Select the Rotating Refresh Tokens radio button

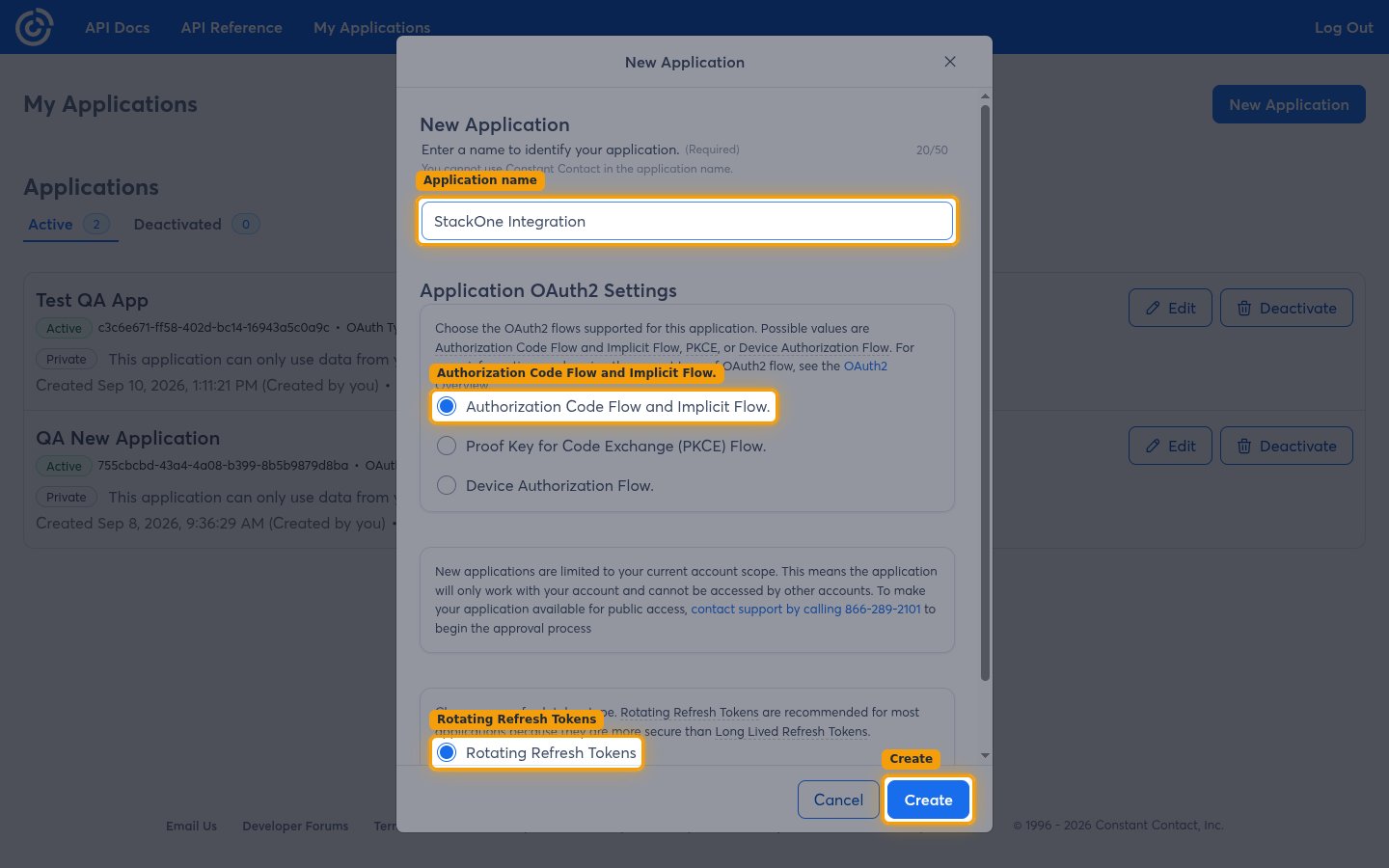point(447,752)
